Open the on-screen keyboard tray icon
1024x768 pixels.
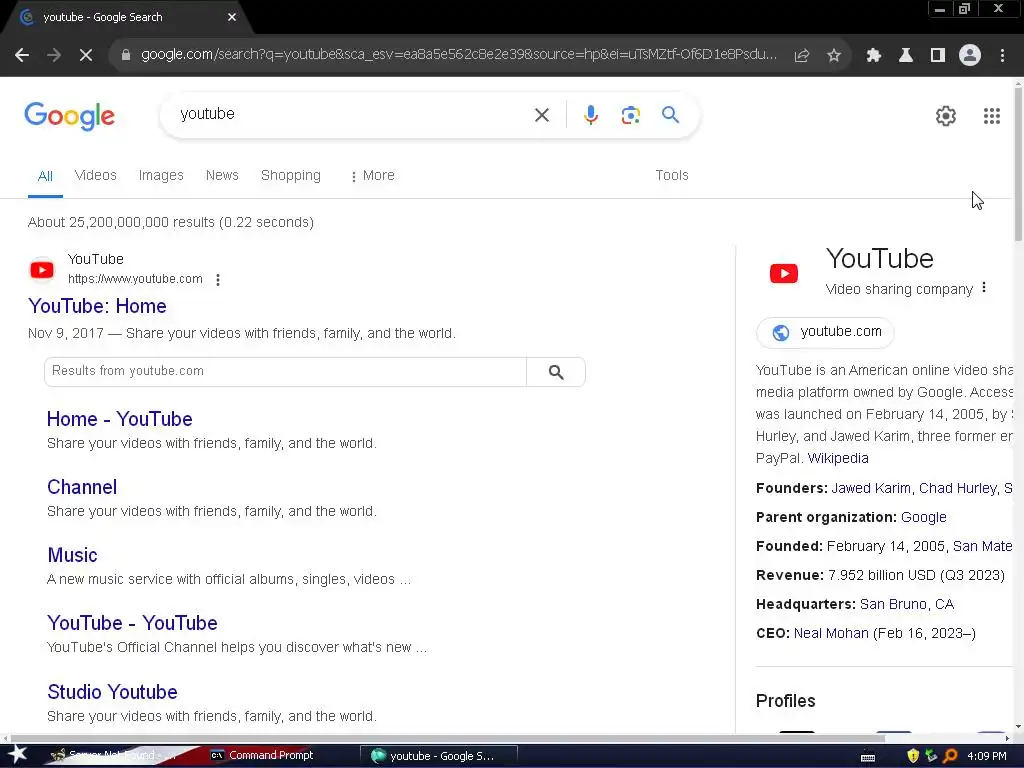pyautogui.click(x=868, y=757)
